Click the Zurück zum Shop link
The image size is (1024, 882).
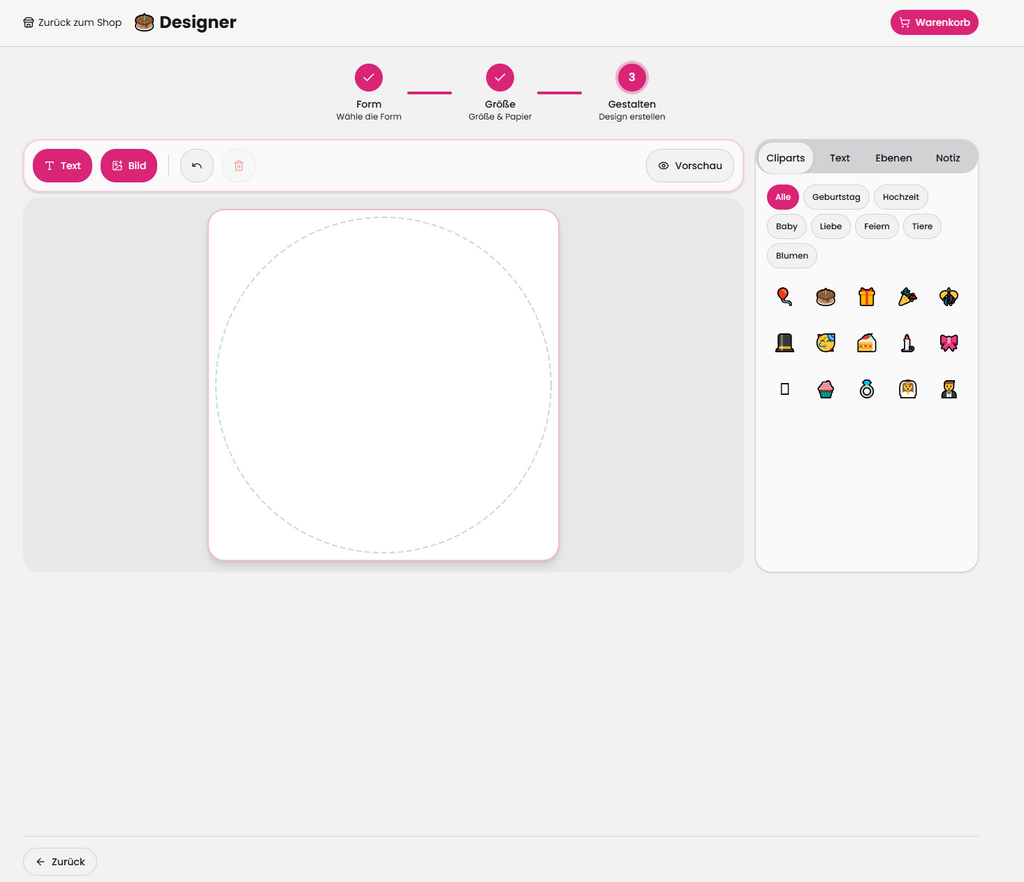click(x=72, y=22)
